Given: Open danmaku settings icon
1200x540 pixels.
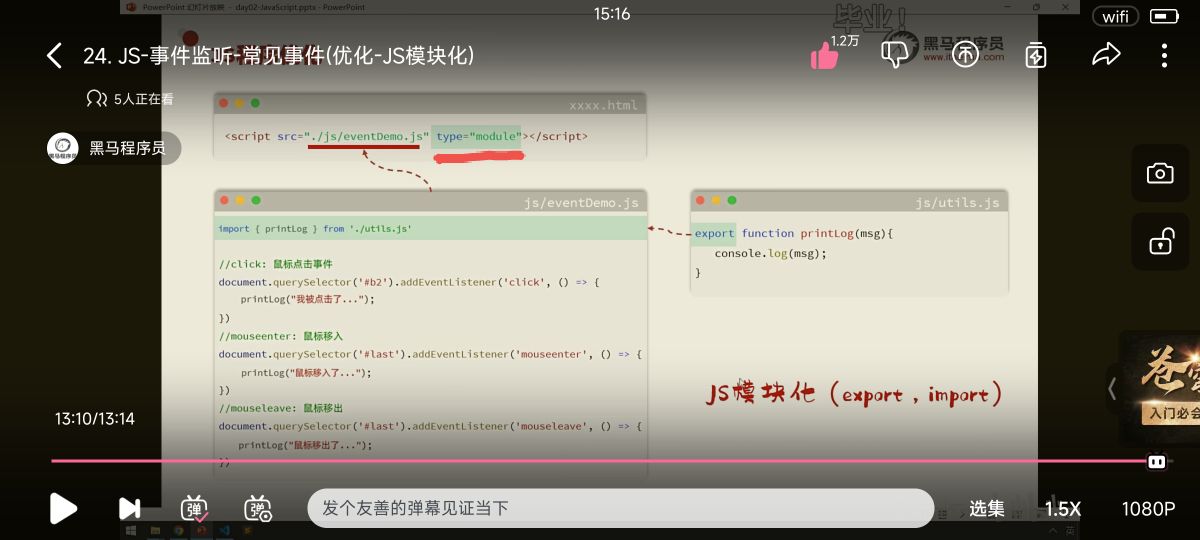Looking at the screenshot, I should click(259, 508).
